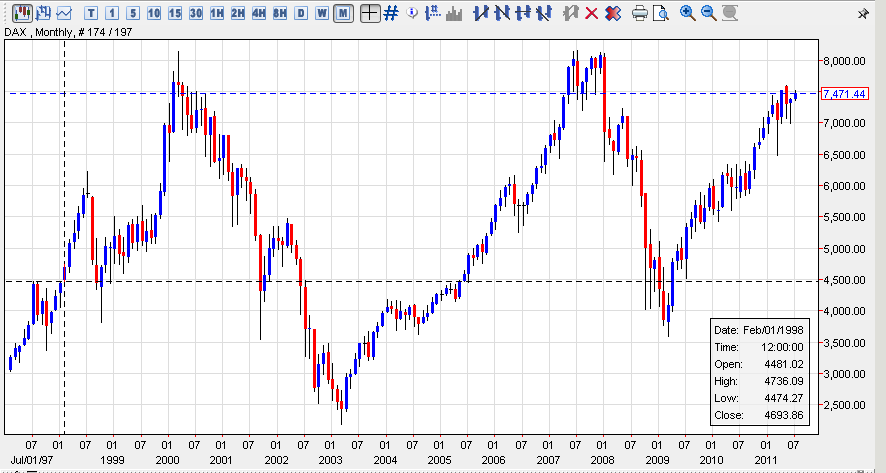
Task: Zoom out of the chart
Action: tap(709, 13)
